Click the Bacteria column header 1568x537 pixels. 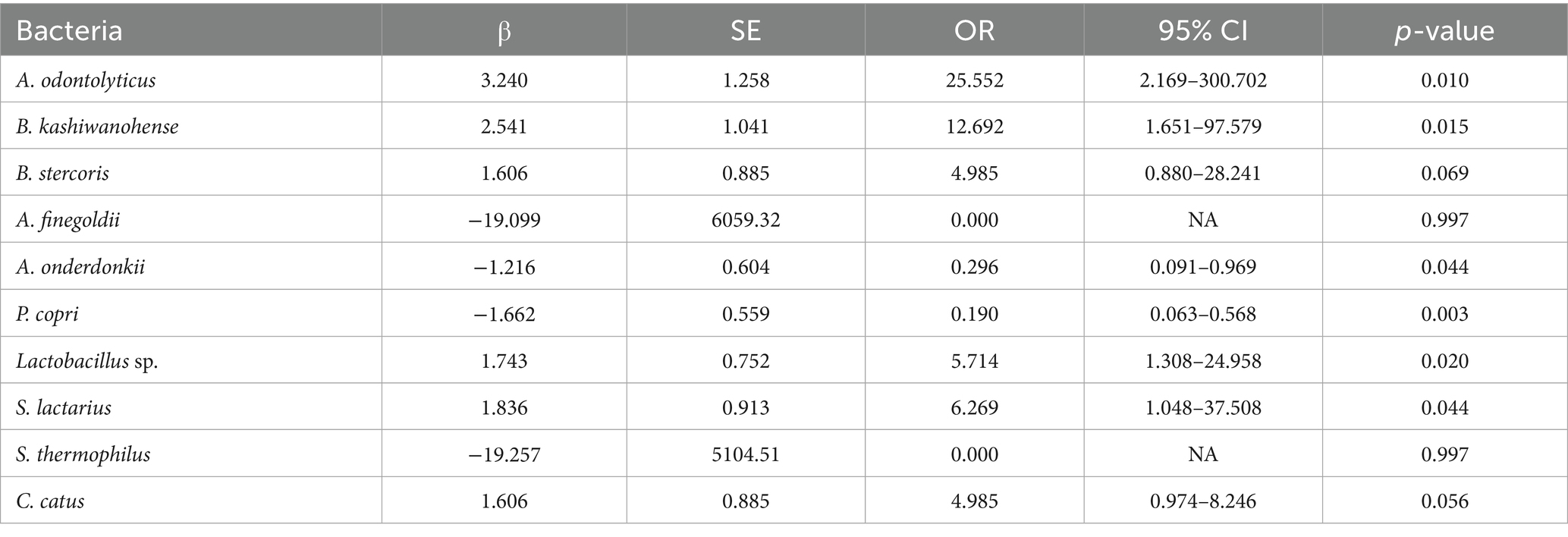click(x=69, y=31)
